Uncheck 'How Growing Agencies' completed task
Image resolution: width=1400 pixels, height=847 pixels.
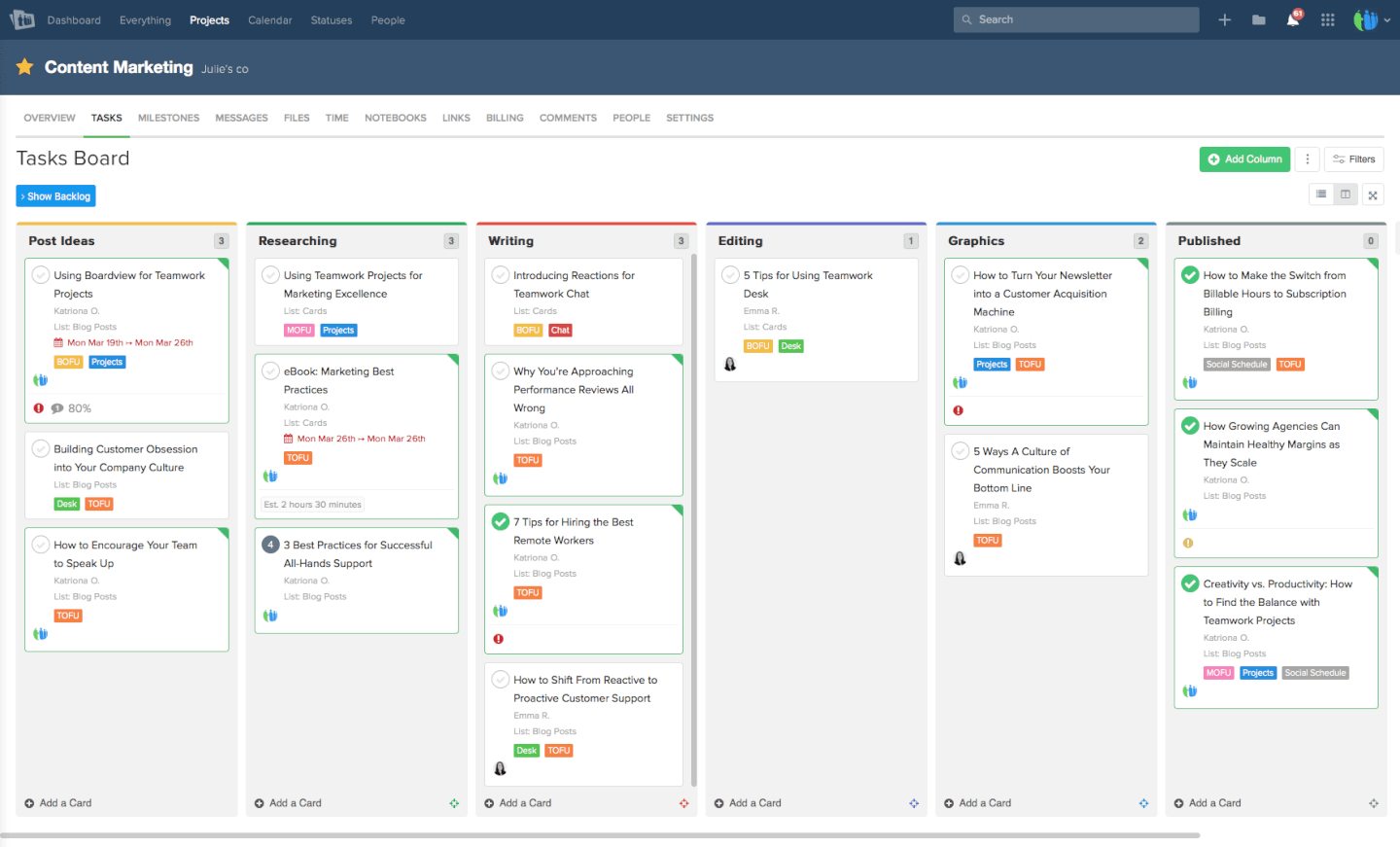(x=1190, y=425)
